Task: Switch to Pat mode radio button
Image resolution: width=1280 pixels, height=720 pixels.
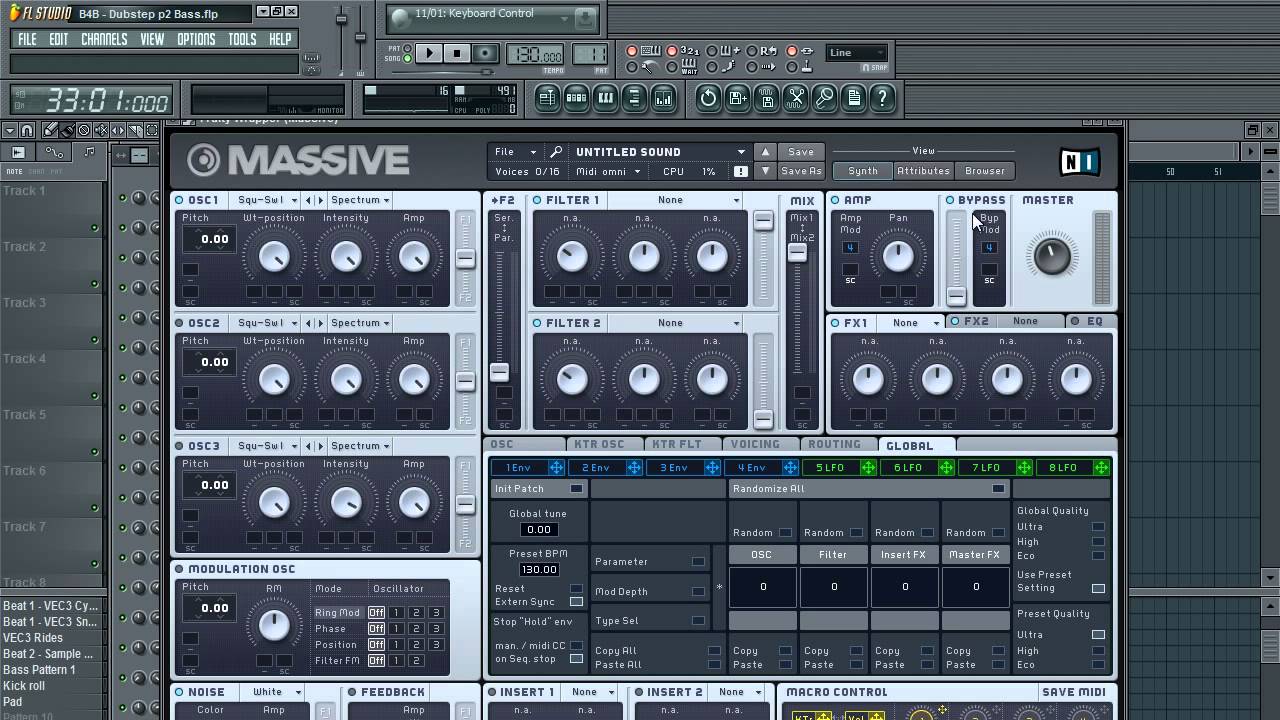Action: [407, 48]
